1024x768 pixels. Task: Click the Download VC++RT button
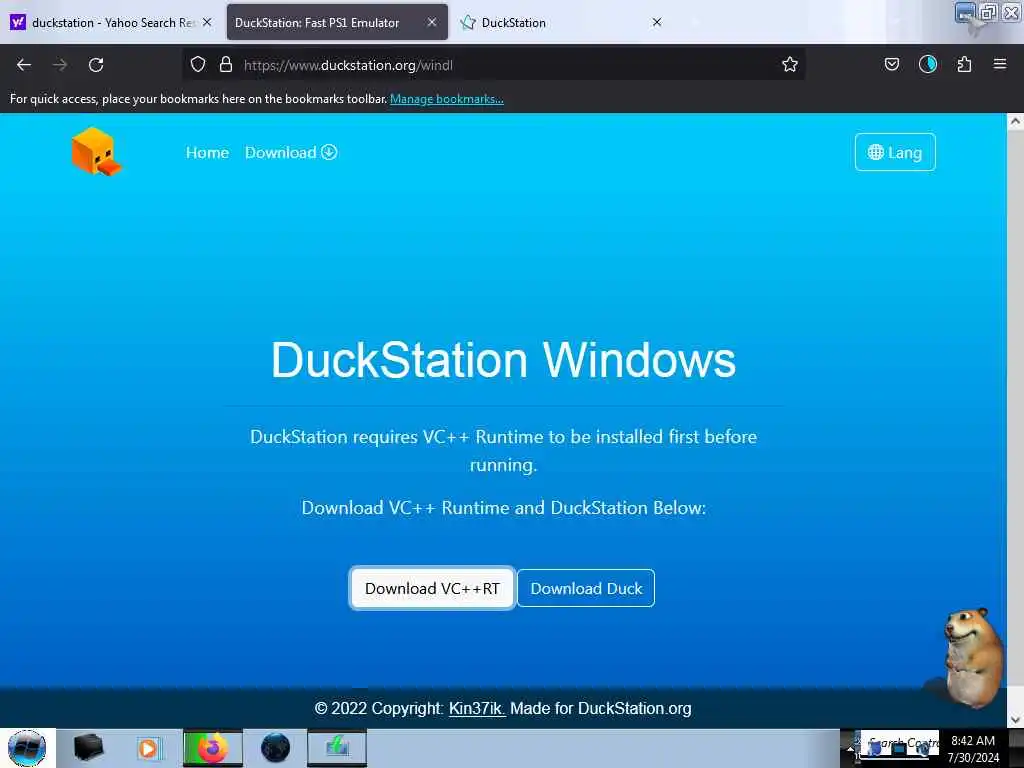432,588
